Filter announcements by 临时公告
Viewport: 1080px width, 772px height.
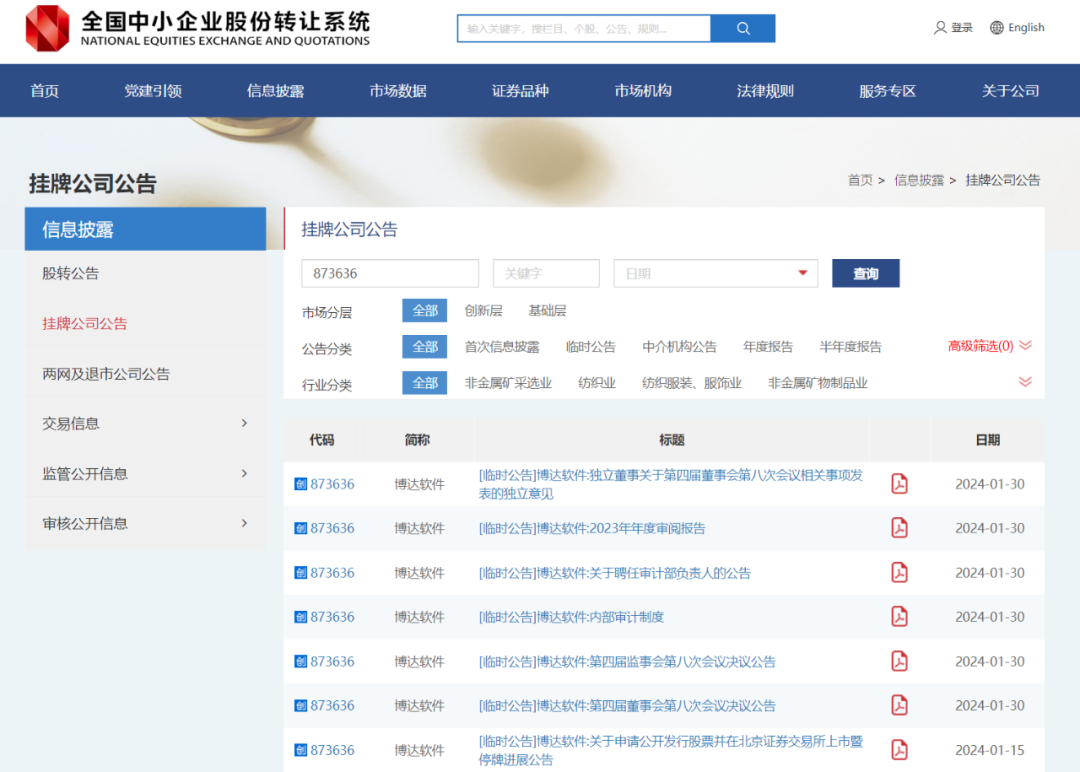tap(590, 346)
